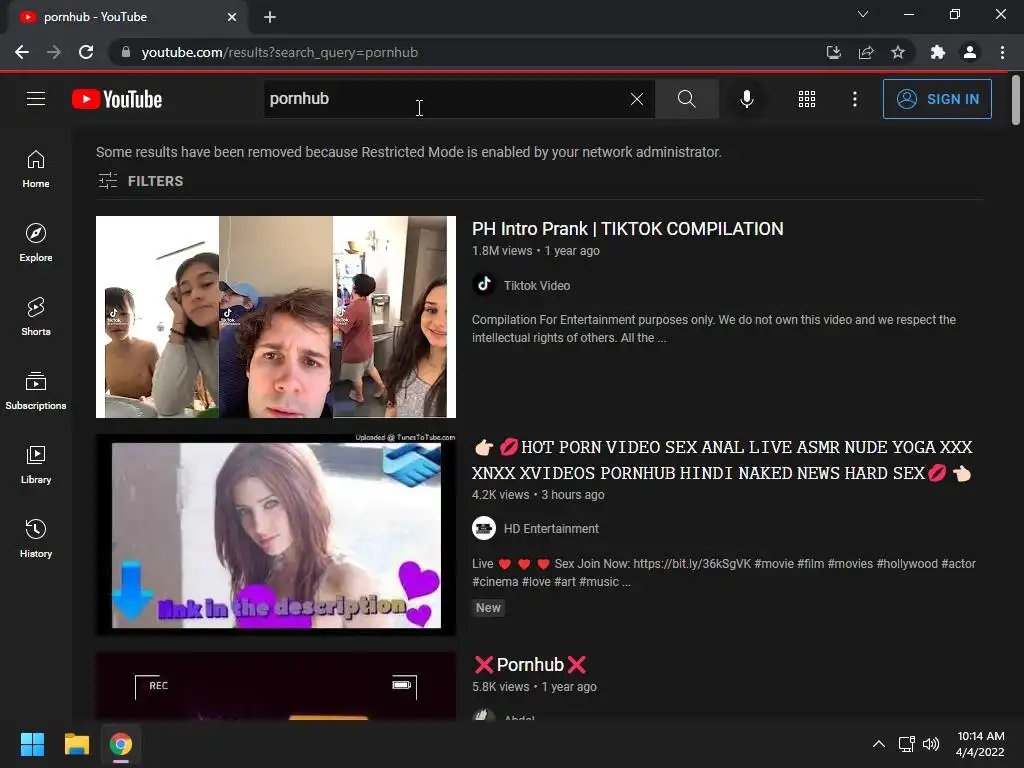
Task: Go to Home in the sidebar
Action: pyautogui.click(x=36, y=169)
